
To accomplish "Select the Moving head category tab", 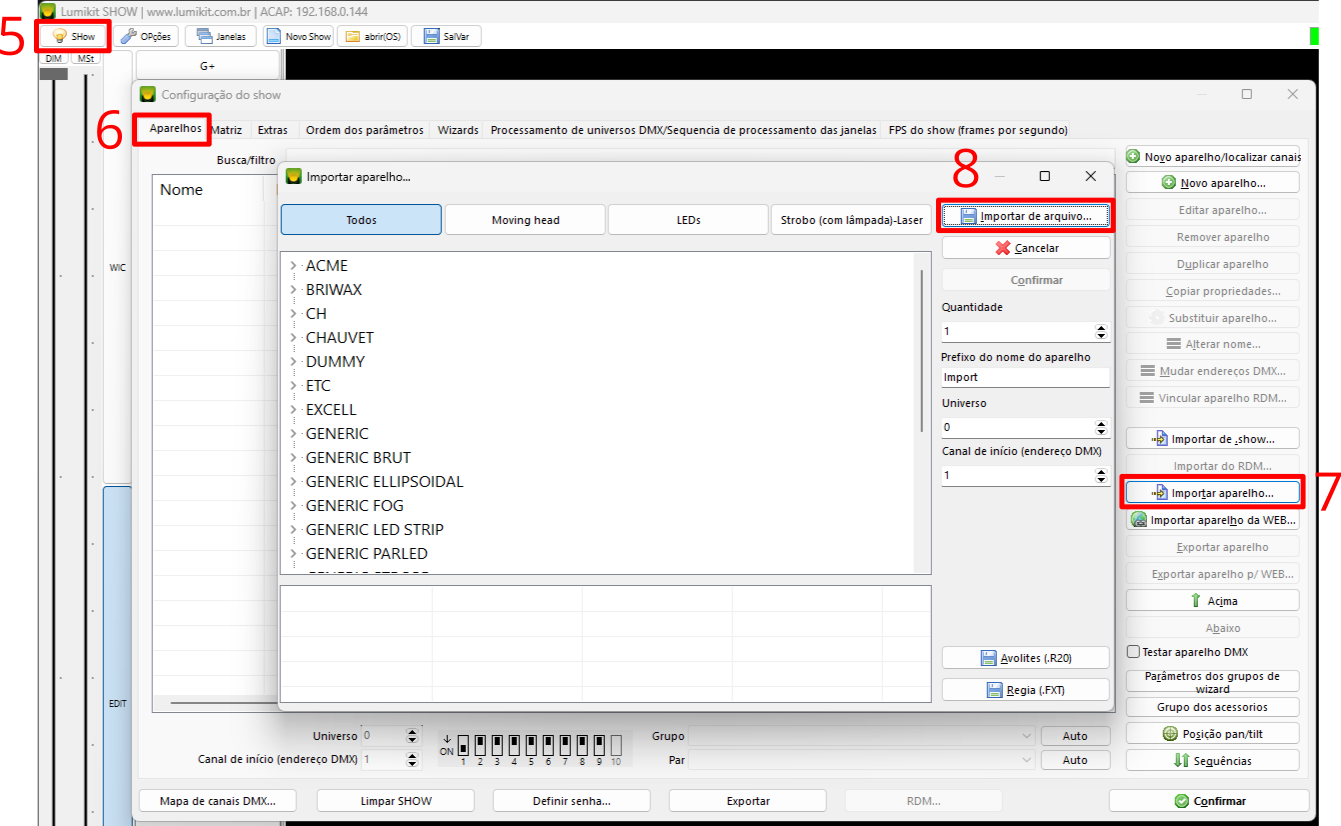I will pyautogui.click(x=525, y=220).
